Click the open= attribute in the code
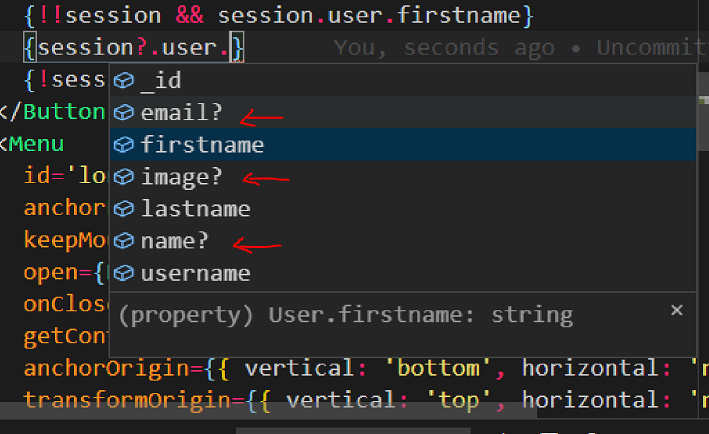The height and width of the screenshot is (434, 709). (x=58, y=273)
